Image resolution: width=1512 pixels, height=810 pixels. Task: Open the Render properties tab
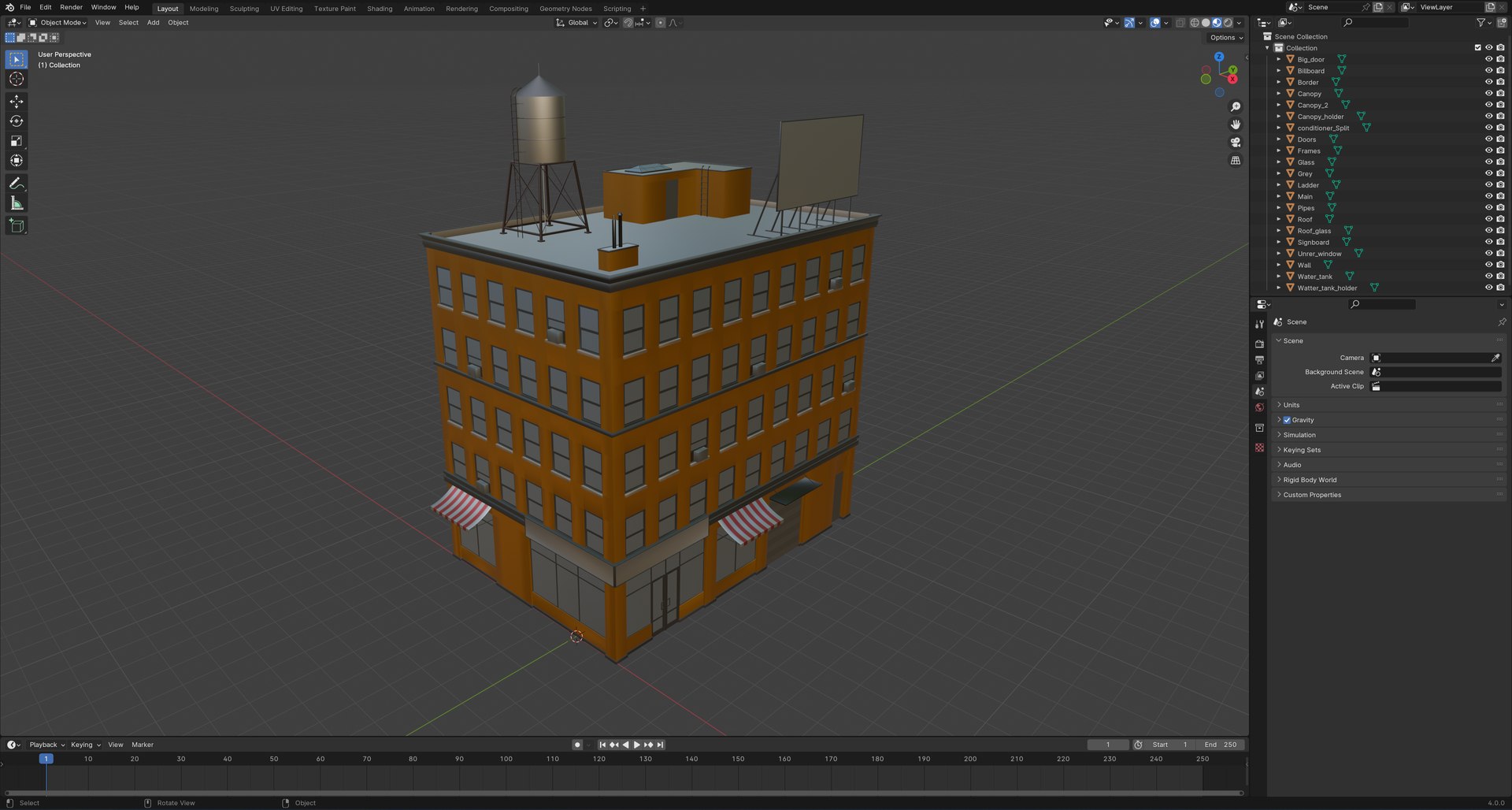tap(1259, 344)
